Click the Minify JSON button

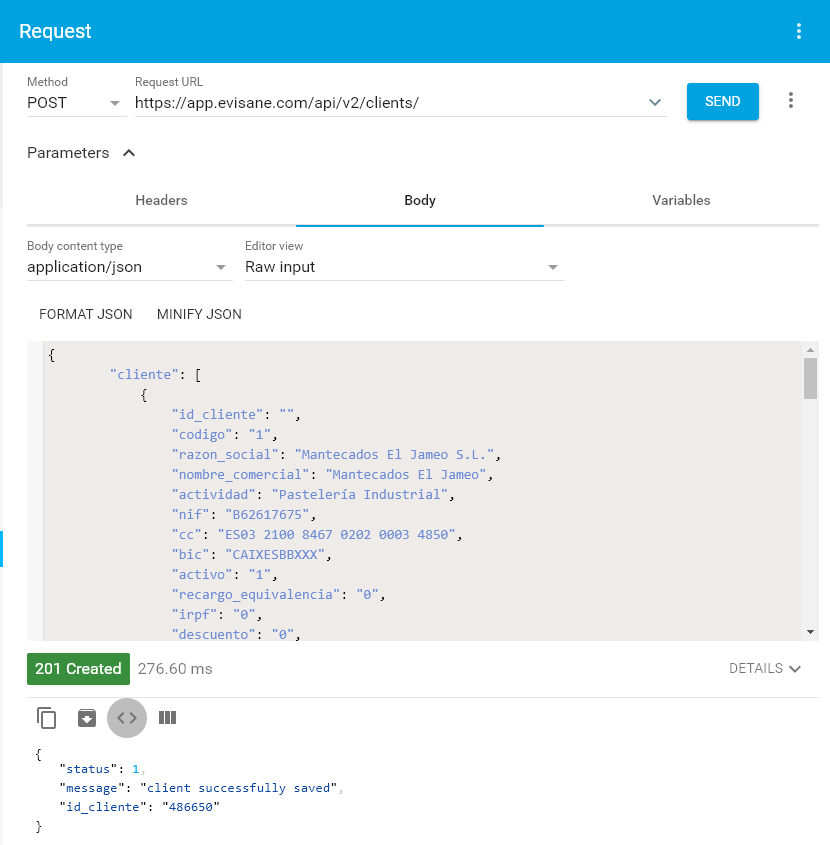(x=199, y=314)
